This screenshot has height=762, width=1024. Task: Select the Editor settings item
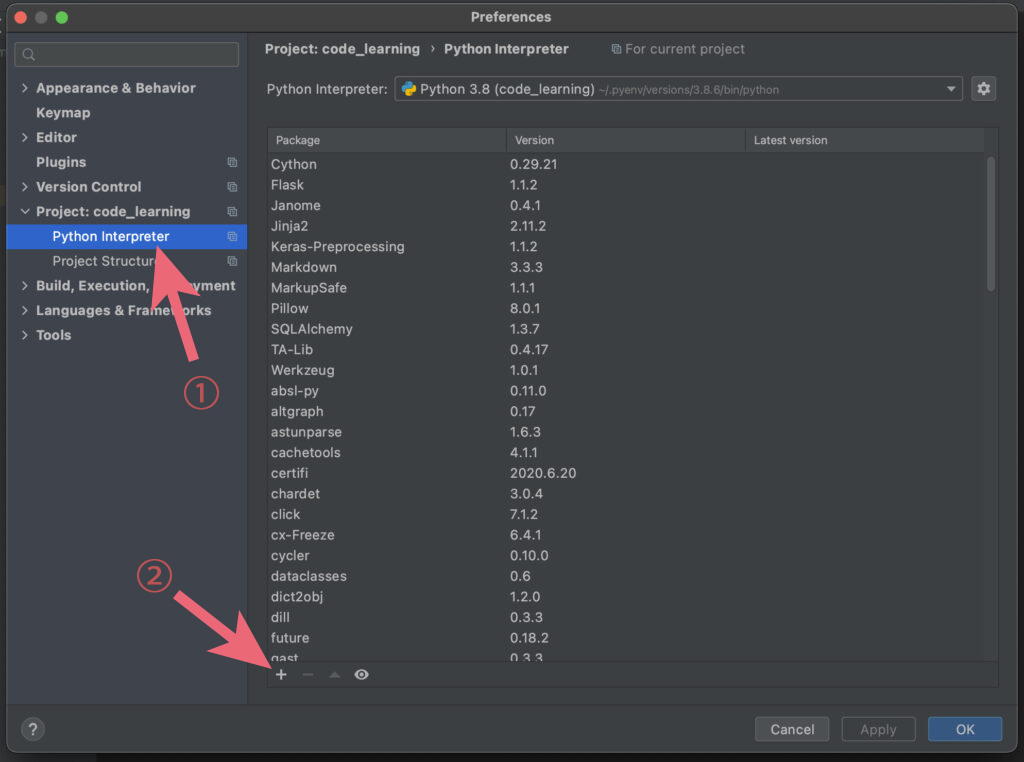pos(56,137)
